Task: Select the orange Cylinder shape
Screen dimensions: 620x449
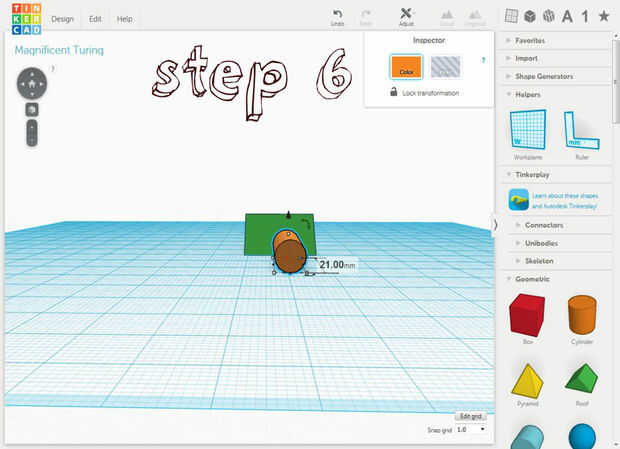Action: tap(582, 315)
